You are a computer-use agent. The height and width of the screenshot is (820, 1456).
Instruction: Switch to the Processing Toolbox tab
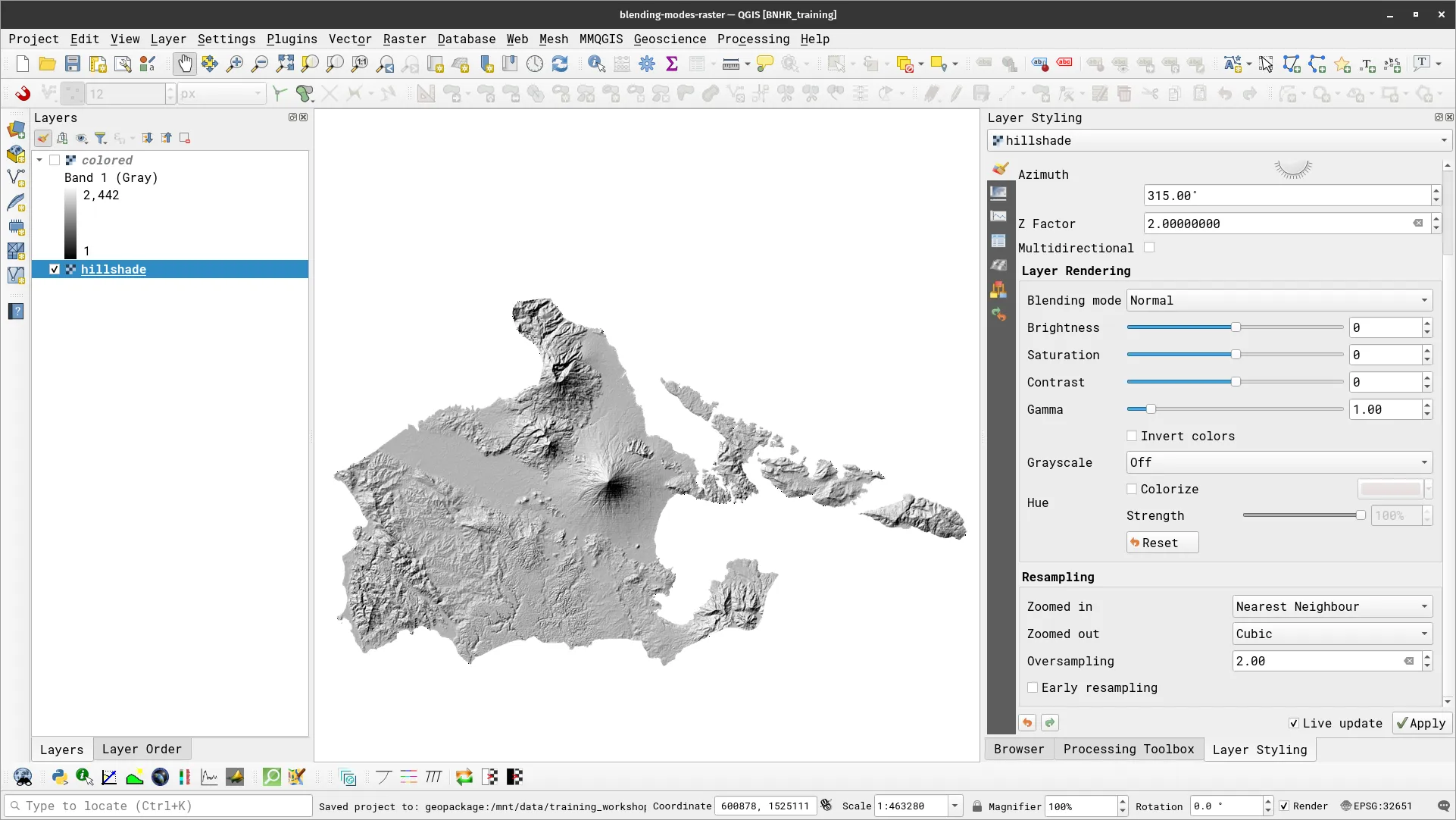coord(1128,749)
